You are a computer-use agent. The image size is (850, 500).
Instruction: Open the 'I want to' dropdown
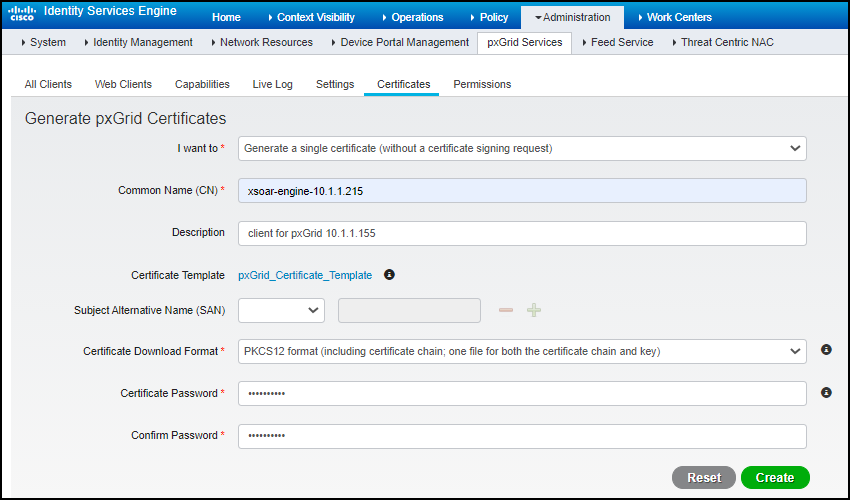(x=522, y=148)
